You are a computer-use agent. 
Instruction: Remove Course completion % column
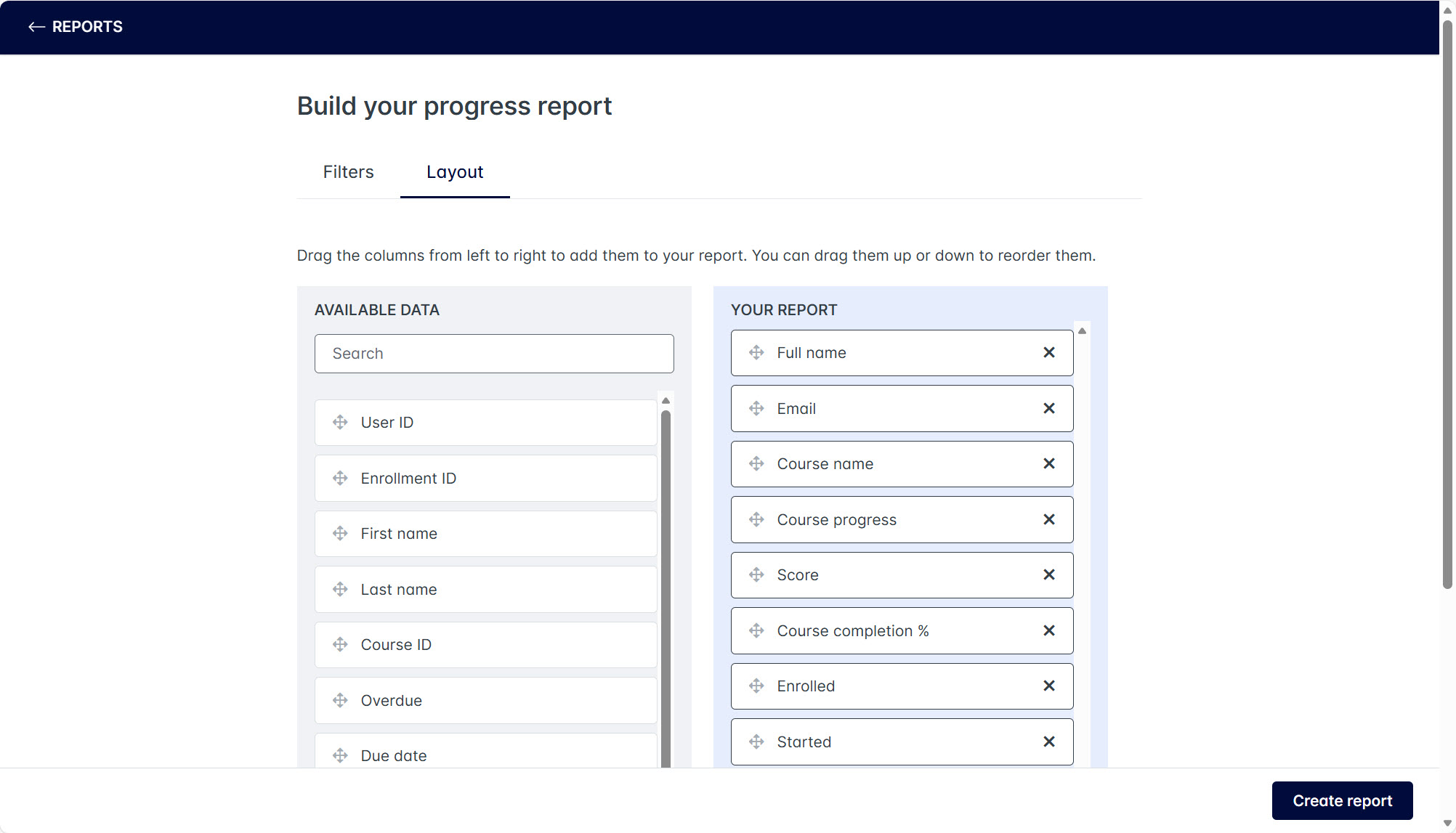click(1049, 630)
